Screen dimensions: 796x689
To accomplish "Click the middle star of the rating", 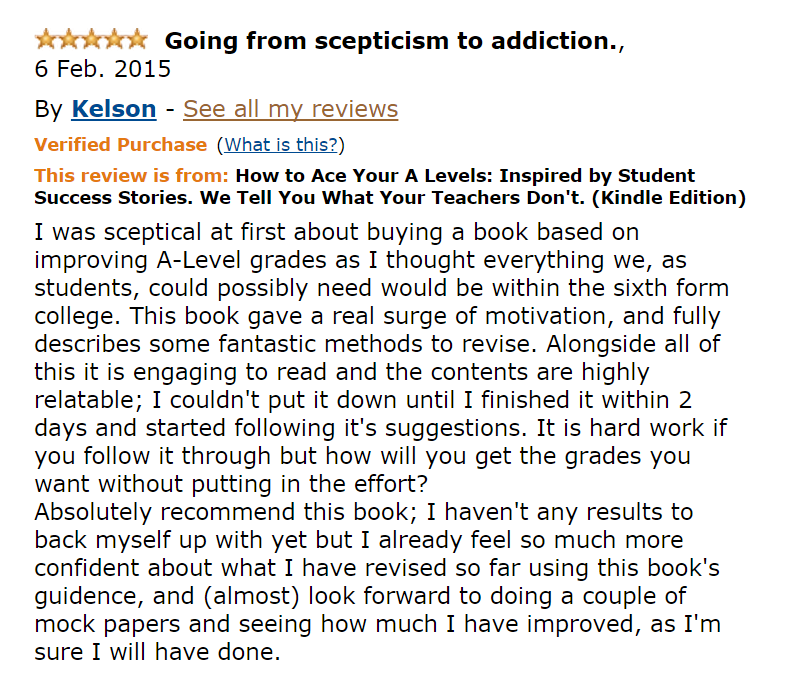I will click(x=91, y=40).
